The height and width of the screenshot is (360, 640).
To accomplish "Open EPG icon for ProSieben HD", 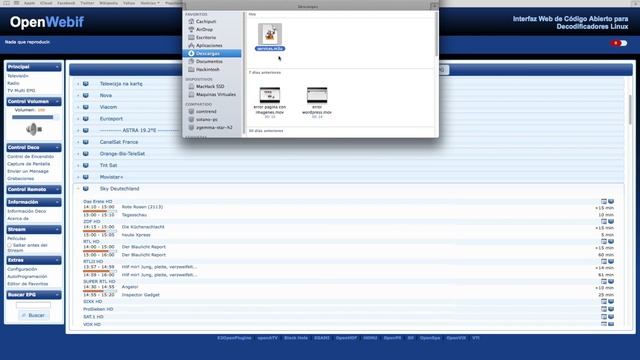I will coord(604,309).
